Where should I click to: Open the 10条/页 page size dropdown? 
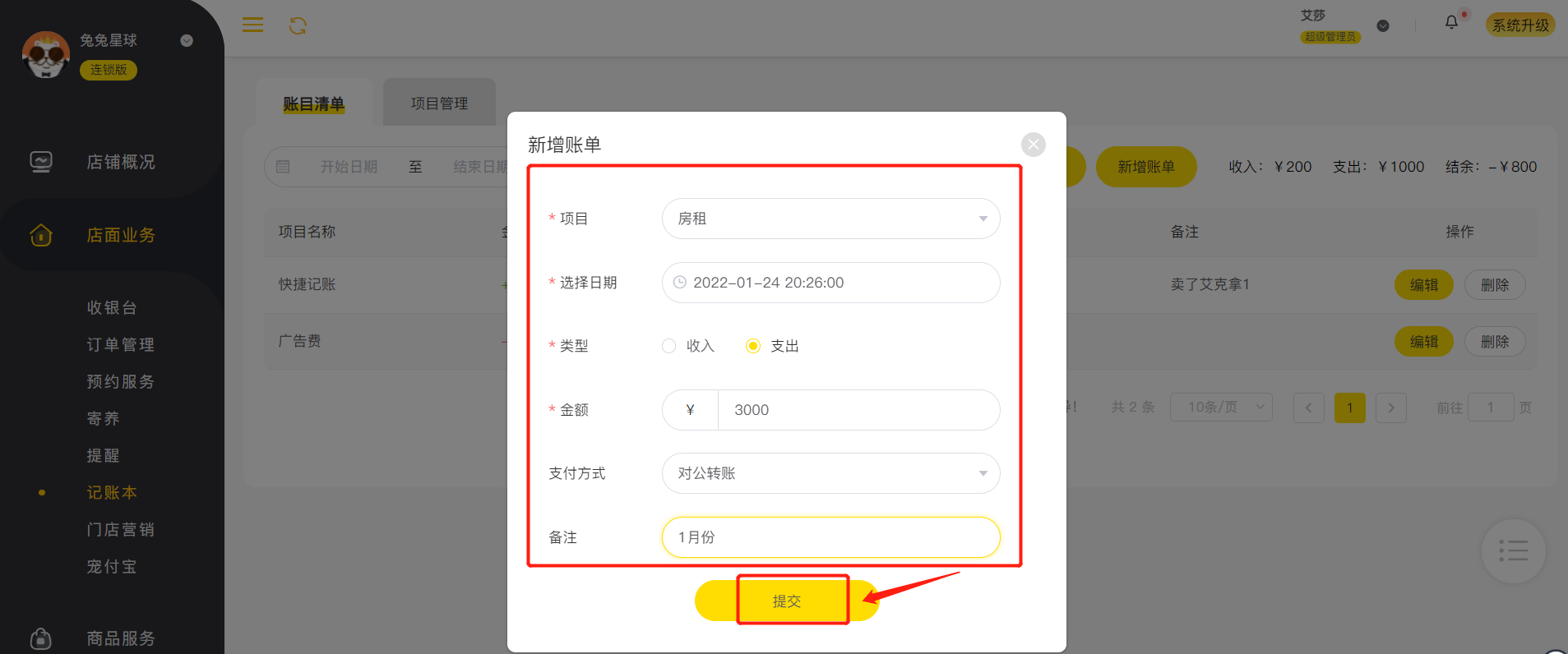(x=1220, y=408)
